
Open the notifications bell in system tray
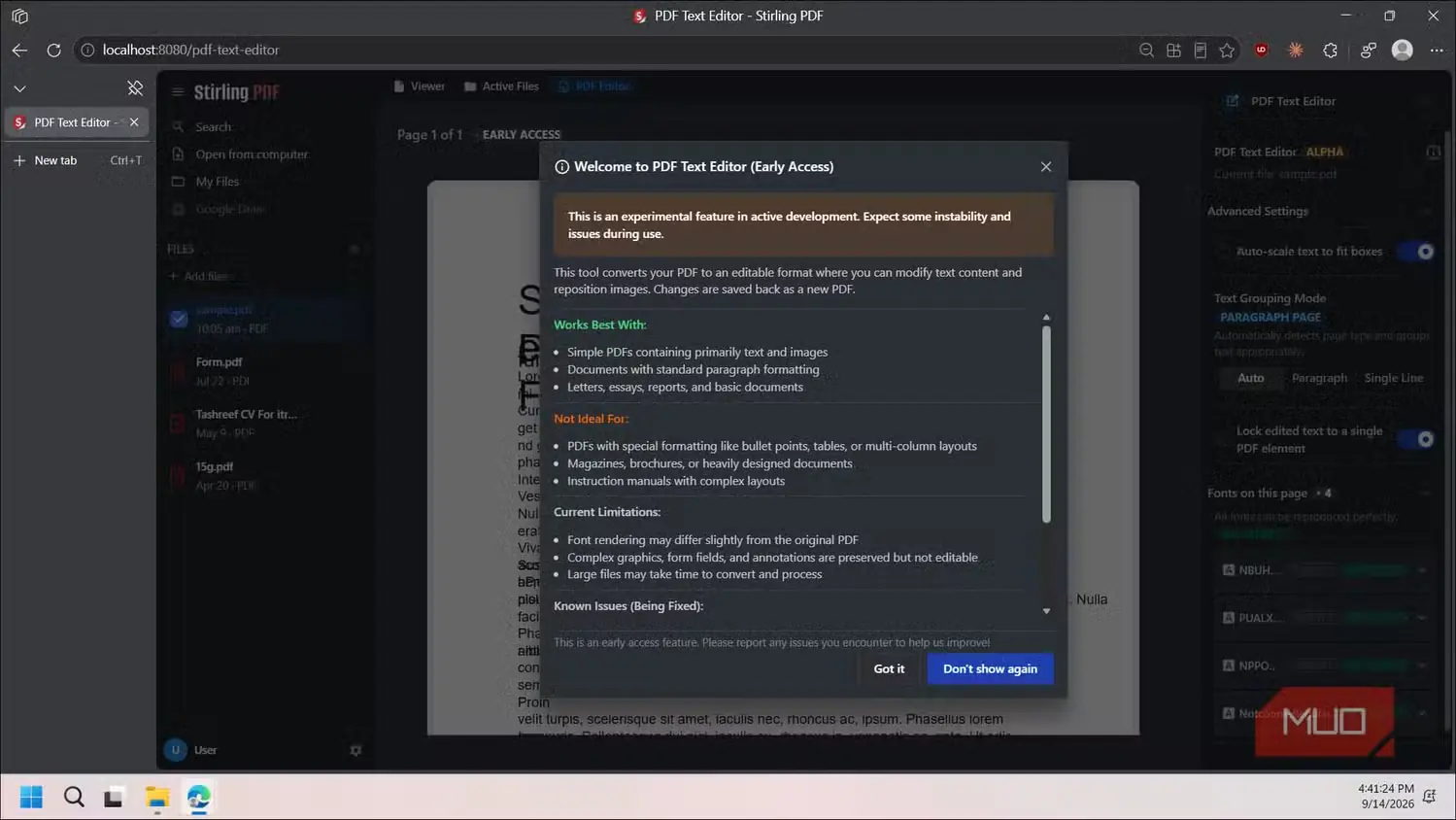tap(1430, 797)
